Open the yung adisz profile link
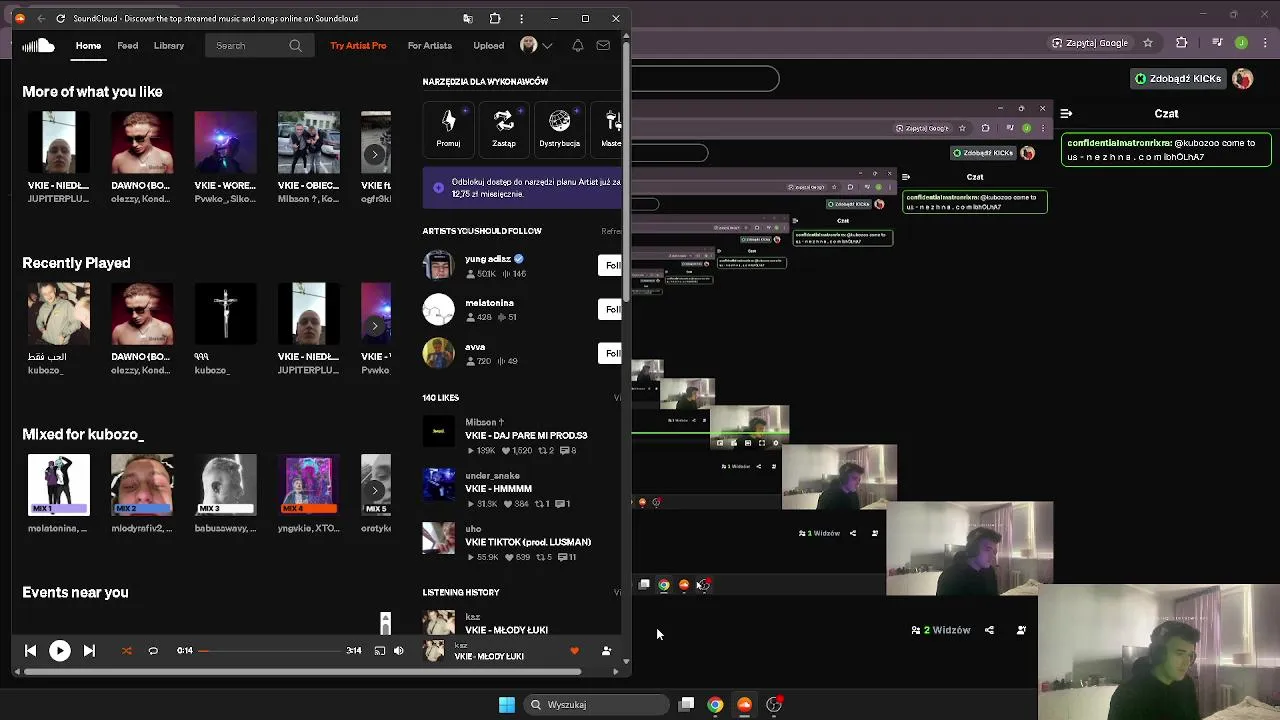The height and width of the screenshot is (720, 1280). pos(488,259)
